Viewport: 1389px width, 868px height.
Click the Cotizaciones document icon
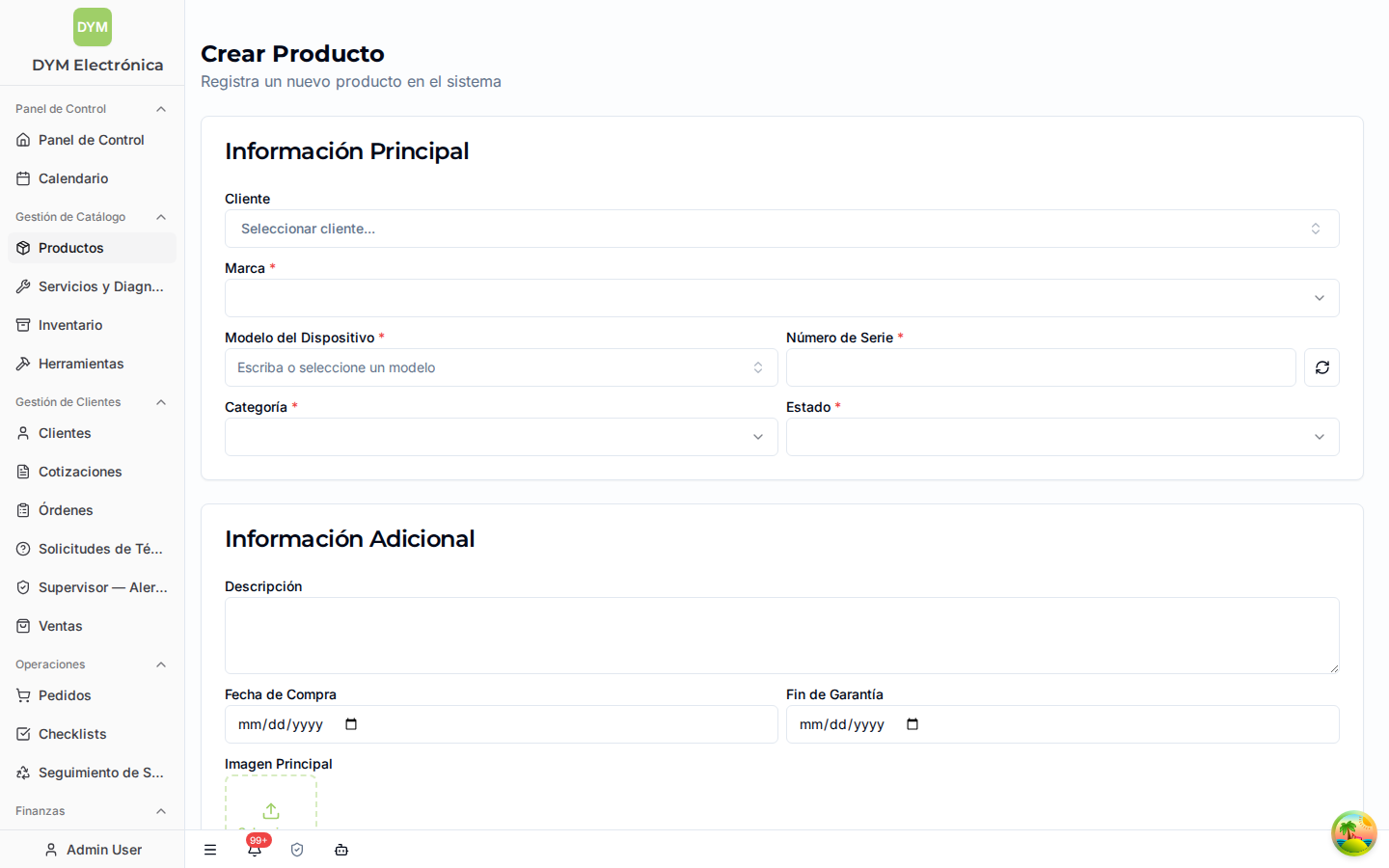pos(23,472)
